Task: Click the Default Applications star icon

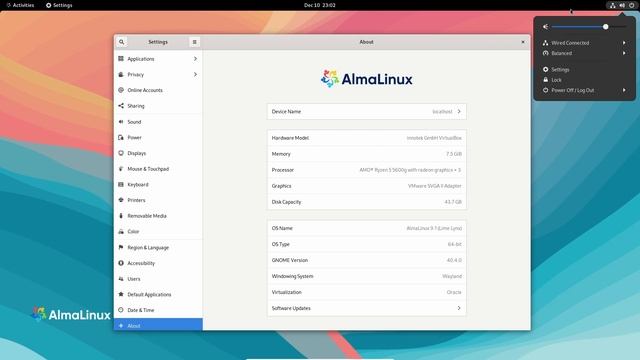Action: click(x=121, y=294)
